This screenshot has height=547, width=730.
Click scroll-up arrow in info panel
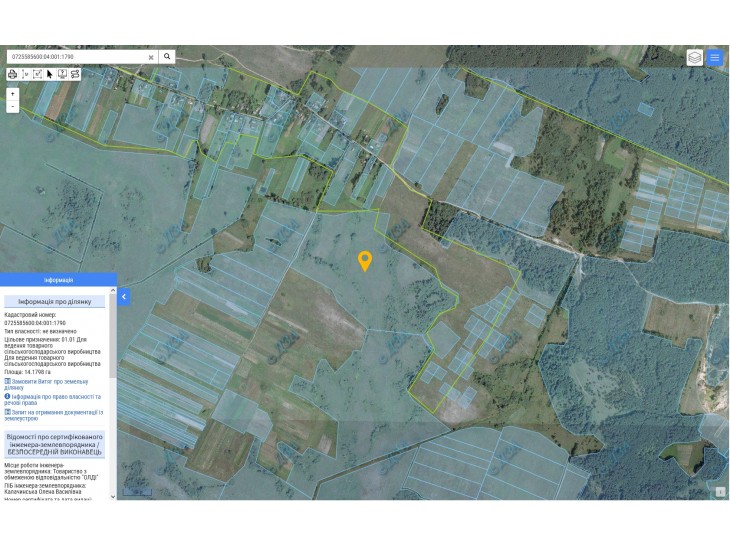click(113, 290)
